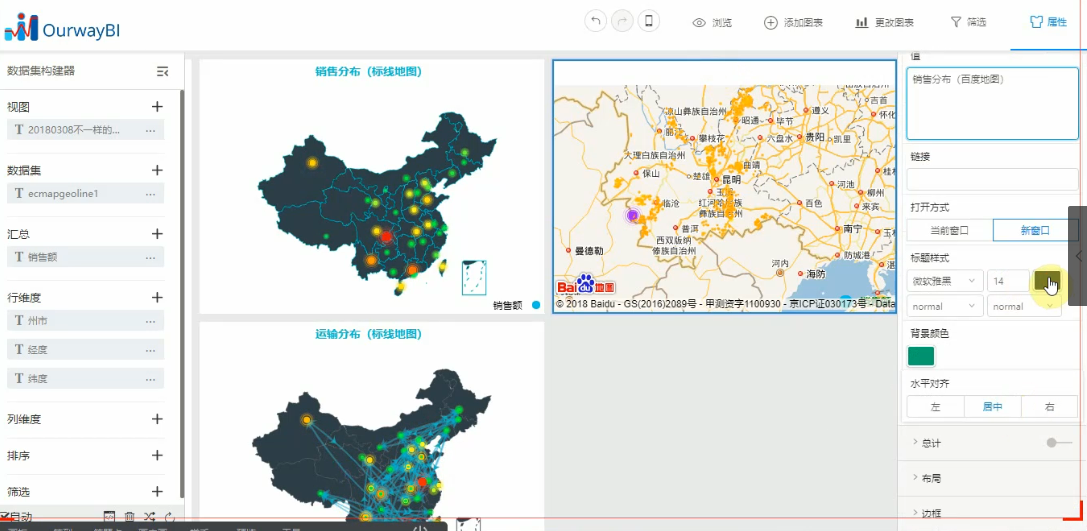
Task: Expand the 布局 section
Action: click(x=928, y=478)
